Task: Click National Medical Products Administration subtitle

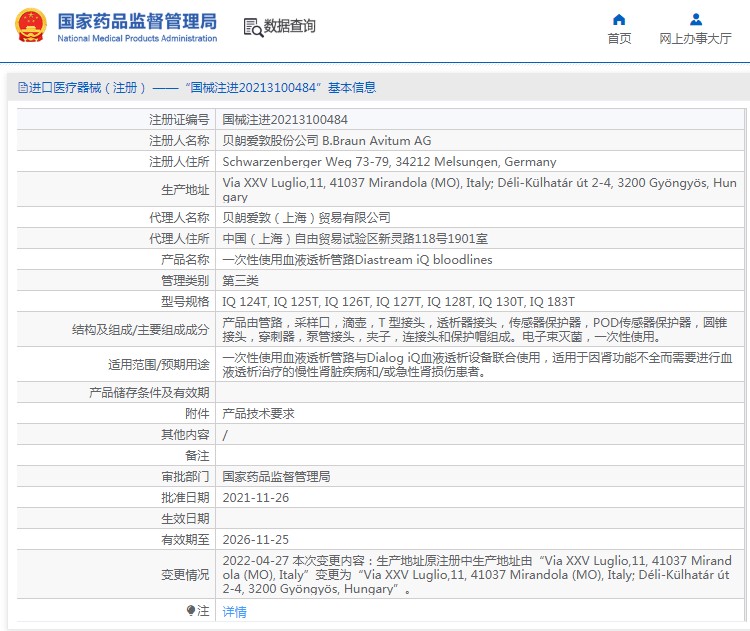Action: point(137,38)
